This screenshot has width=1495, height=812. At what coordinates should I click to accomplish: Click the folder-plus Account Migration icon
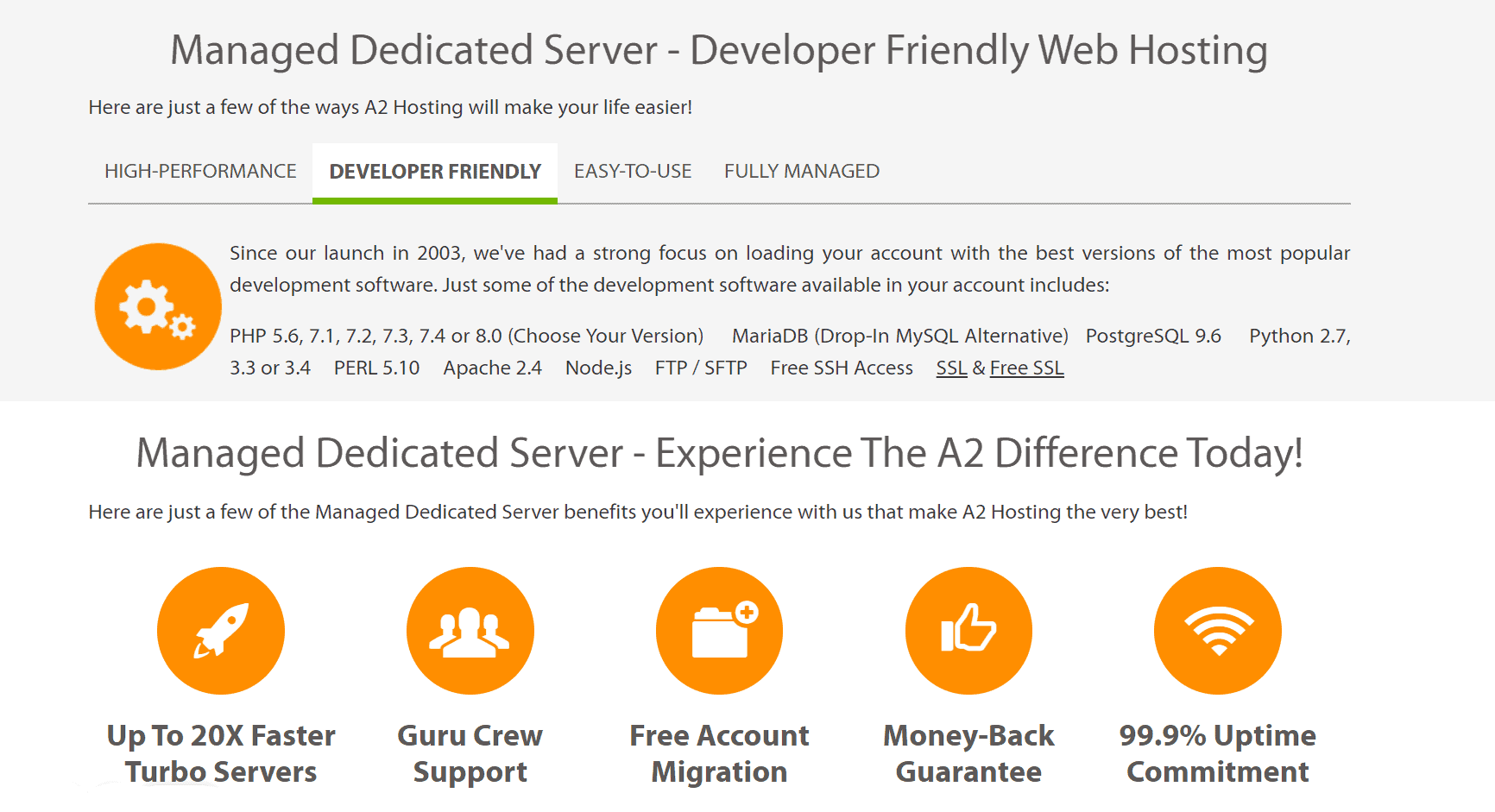(719, 631)
